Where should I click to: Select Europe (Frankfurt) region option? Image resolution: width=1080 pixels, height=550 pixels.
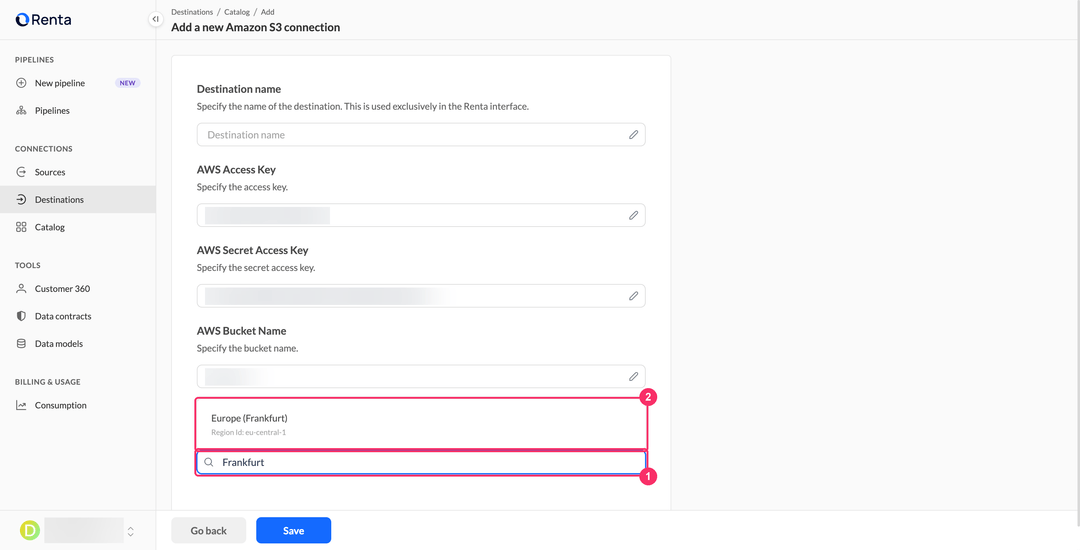421,424
